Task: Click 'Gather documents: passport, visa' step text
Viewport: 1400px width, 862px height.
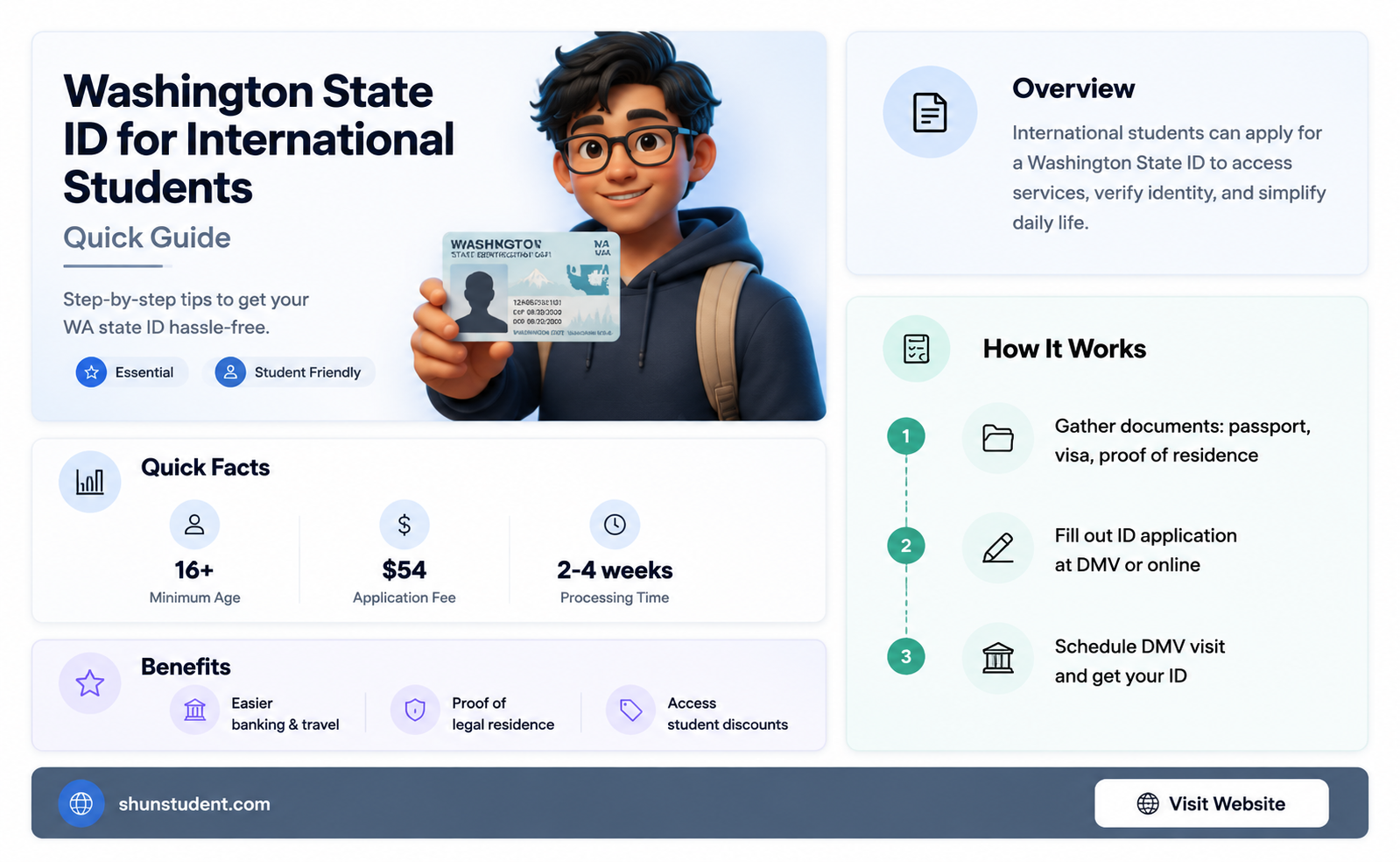Action: click(1183, 441)
